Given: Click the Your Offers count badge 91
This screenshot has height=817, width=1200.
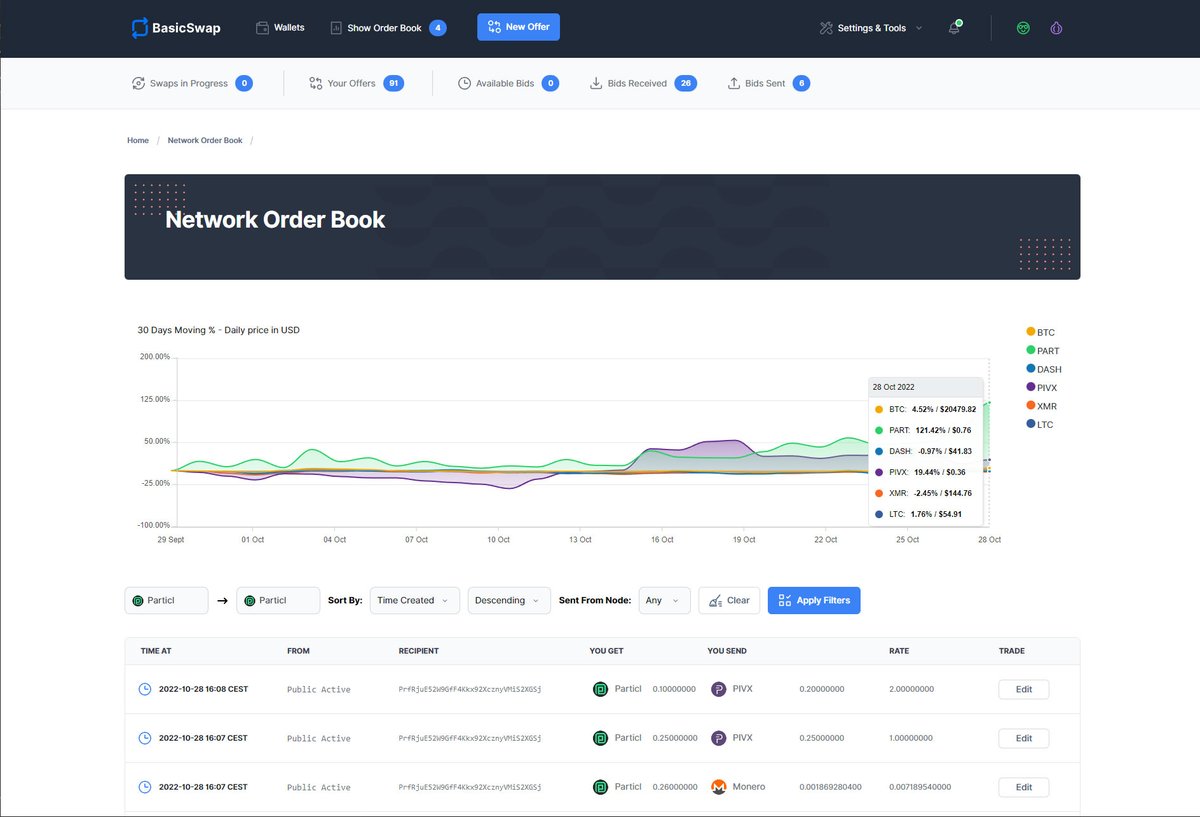Looking at the screenshot, I should pos(394,83).
